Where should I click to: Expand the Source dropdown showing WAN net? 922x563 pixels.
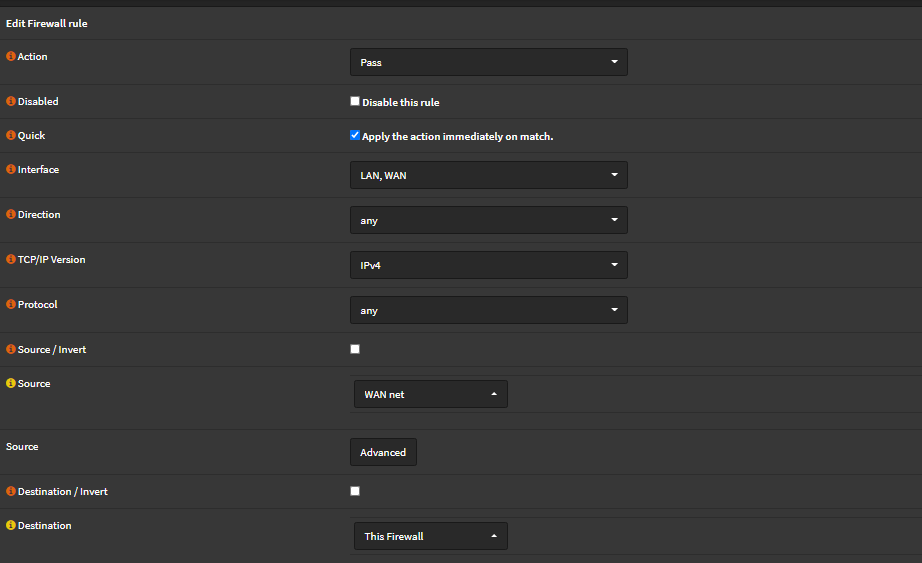point(430,394)
